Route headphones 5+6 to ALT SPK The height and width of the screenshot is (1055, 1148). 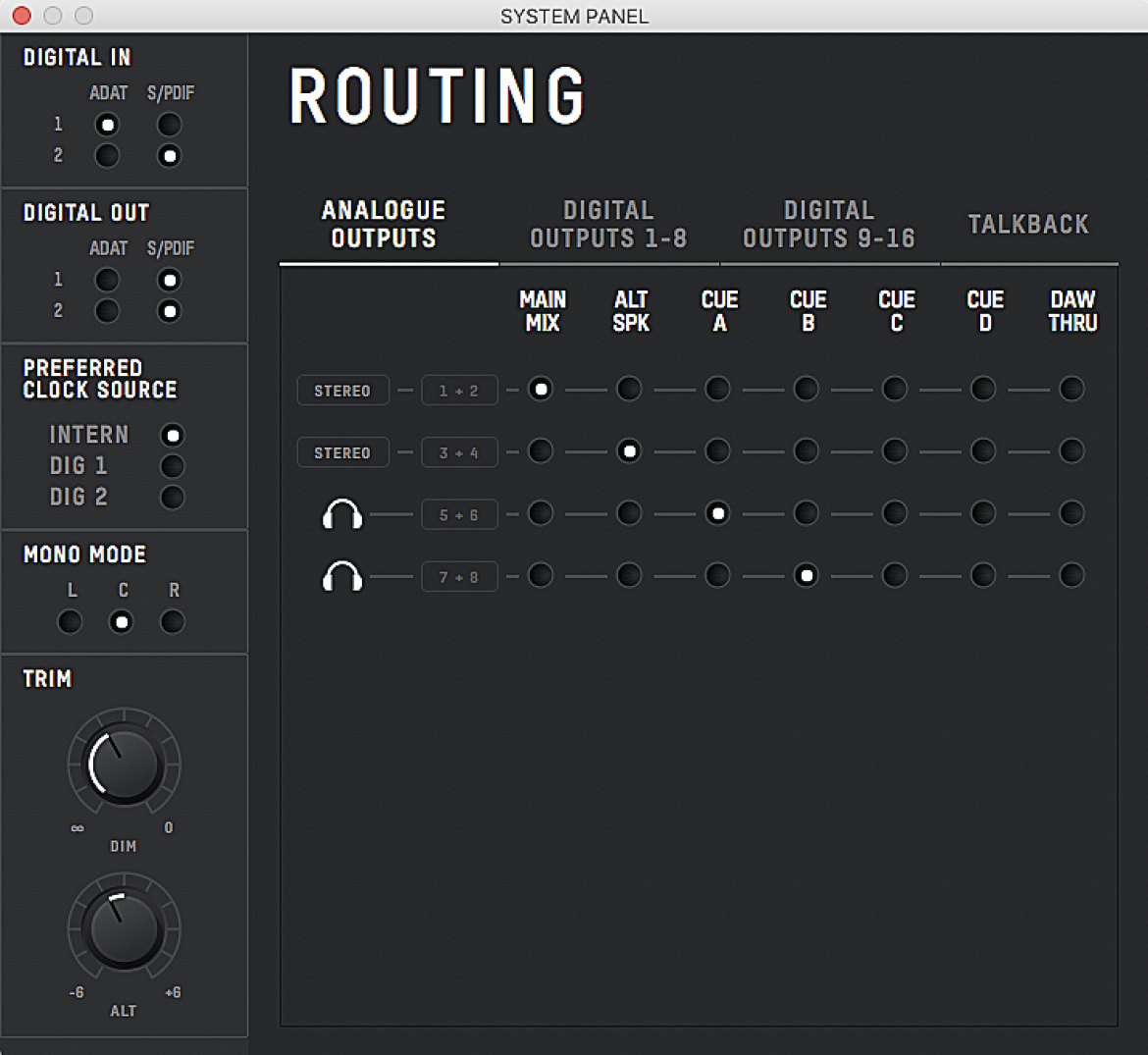click(629, 513)
